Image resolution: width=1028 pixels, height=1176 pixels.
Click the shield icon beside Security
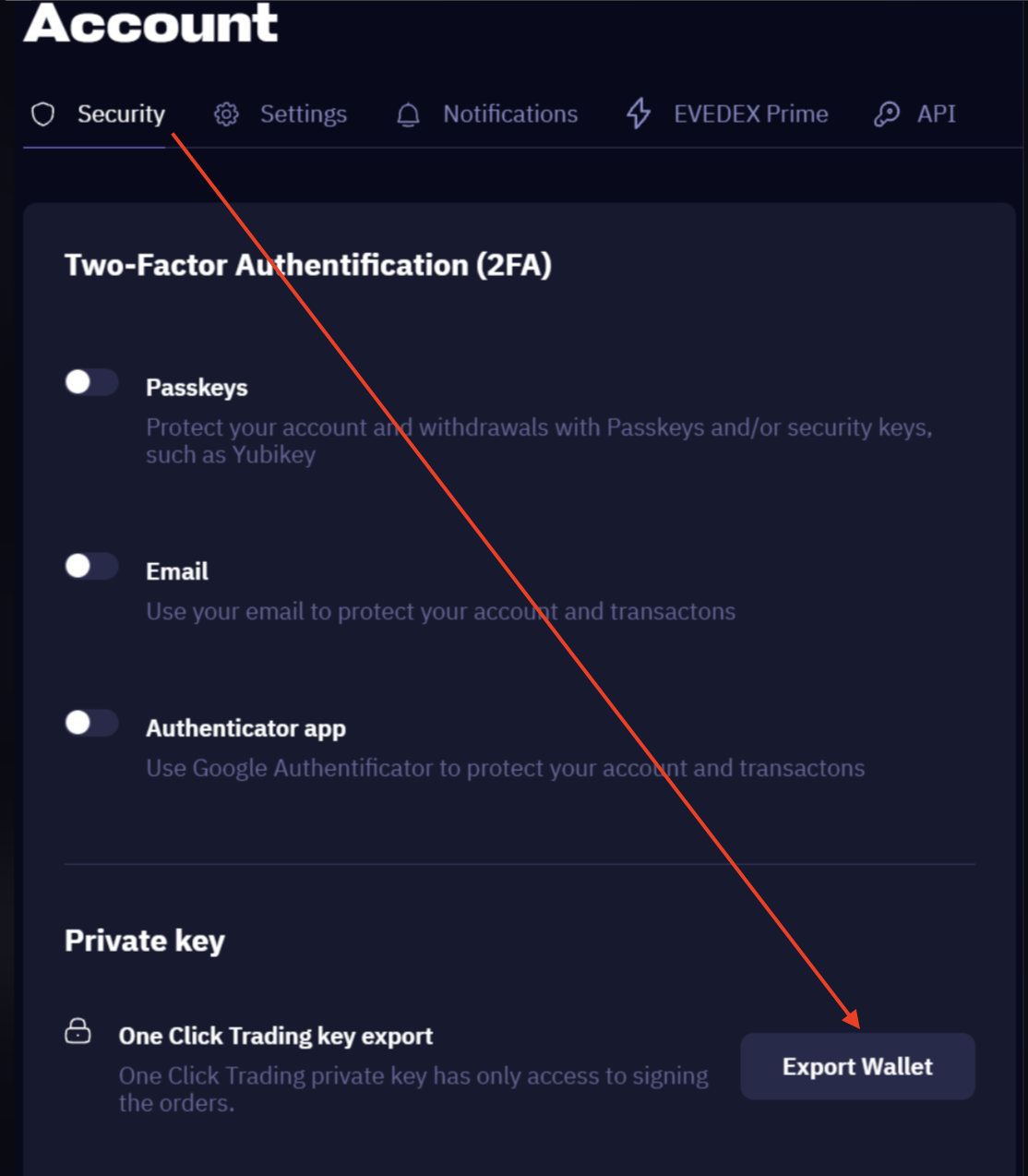[43, 114]
